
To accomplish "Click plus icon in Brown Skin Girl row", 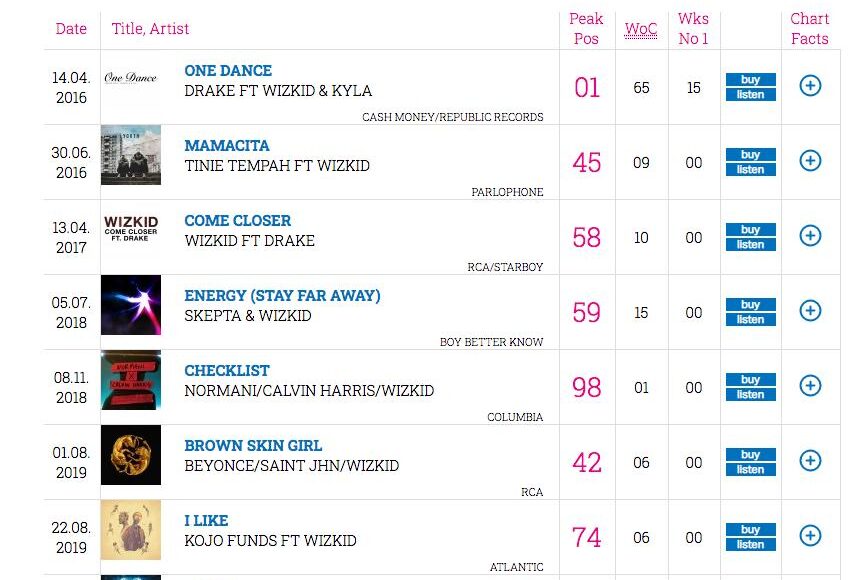I will (x=810, y=461).
